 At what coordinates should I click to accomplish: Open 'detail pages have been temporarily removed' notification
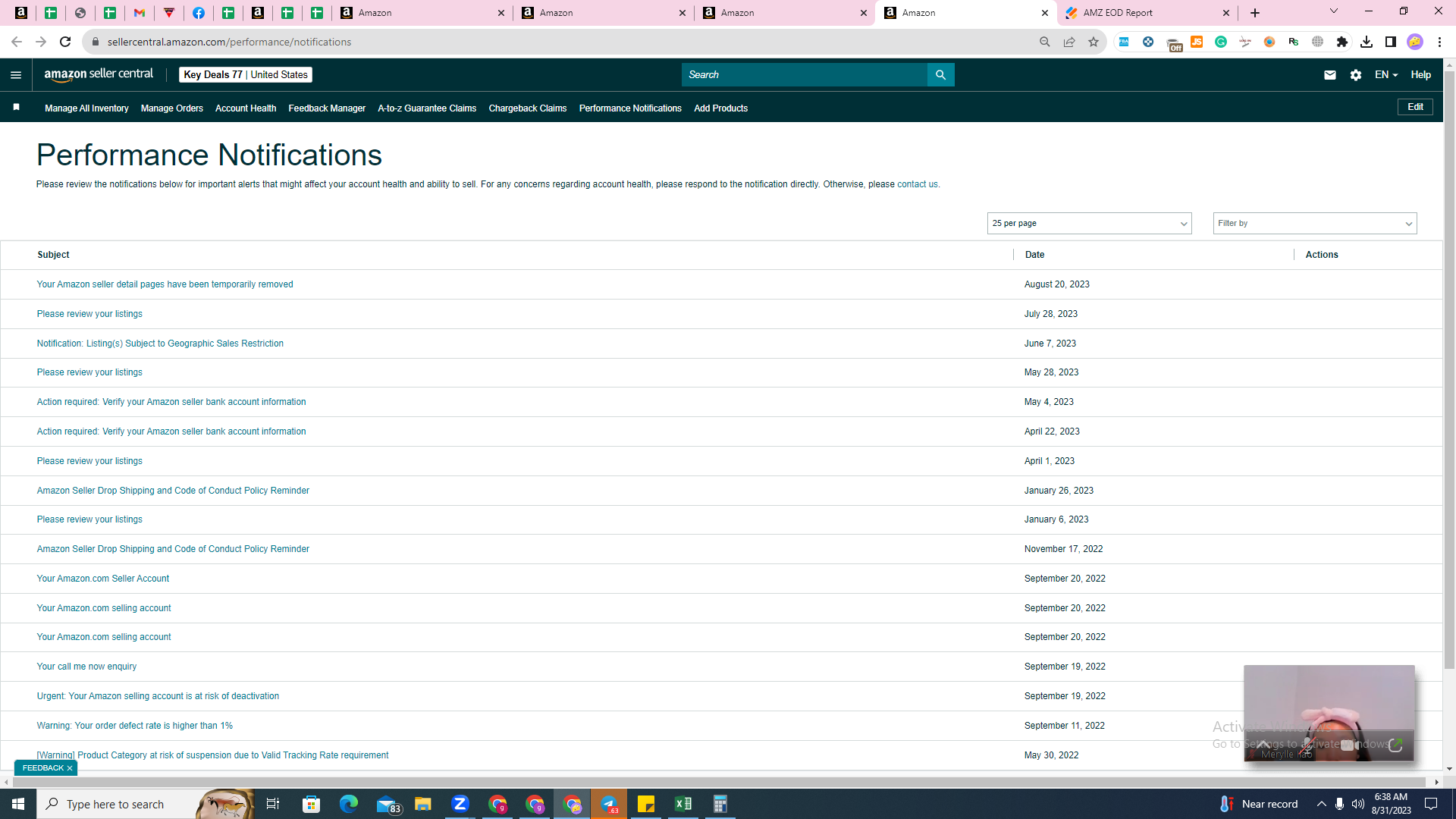pos(165,284)
